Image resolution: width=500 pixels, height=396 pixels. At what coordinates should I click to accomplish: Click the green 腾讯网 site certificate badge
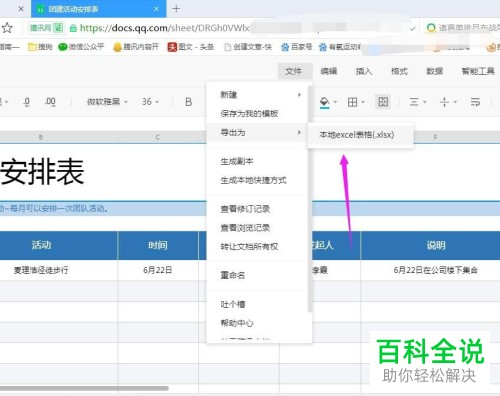(x=46, y=28)
